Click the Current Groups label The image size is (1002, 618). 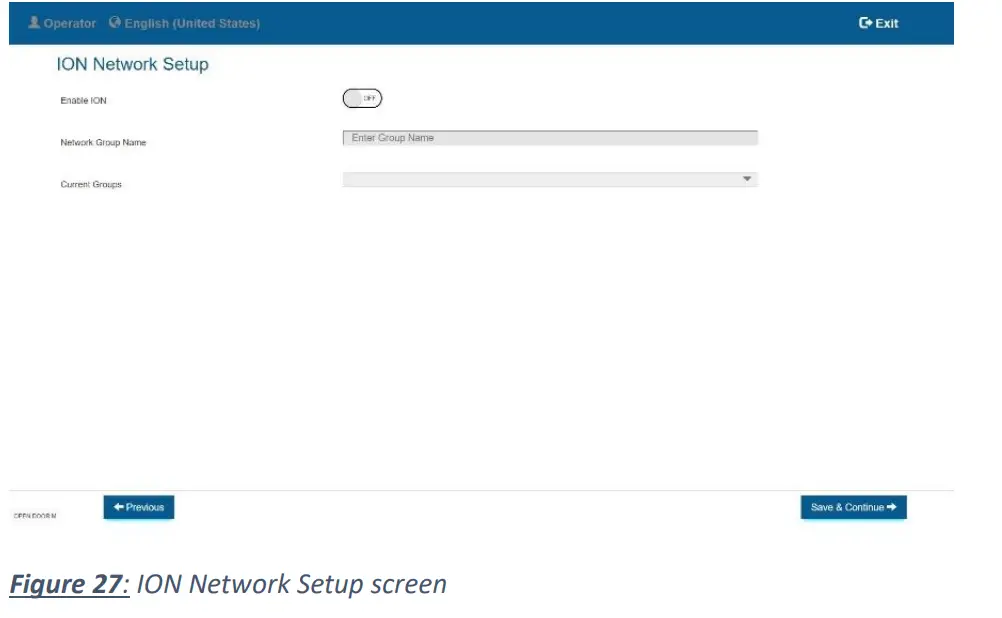click(91, 185)
